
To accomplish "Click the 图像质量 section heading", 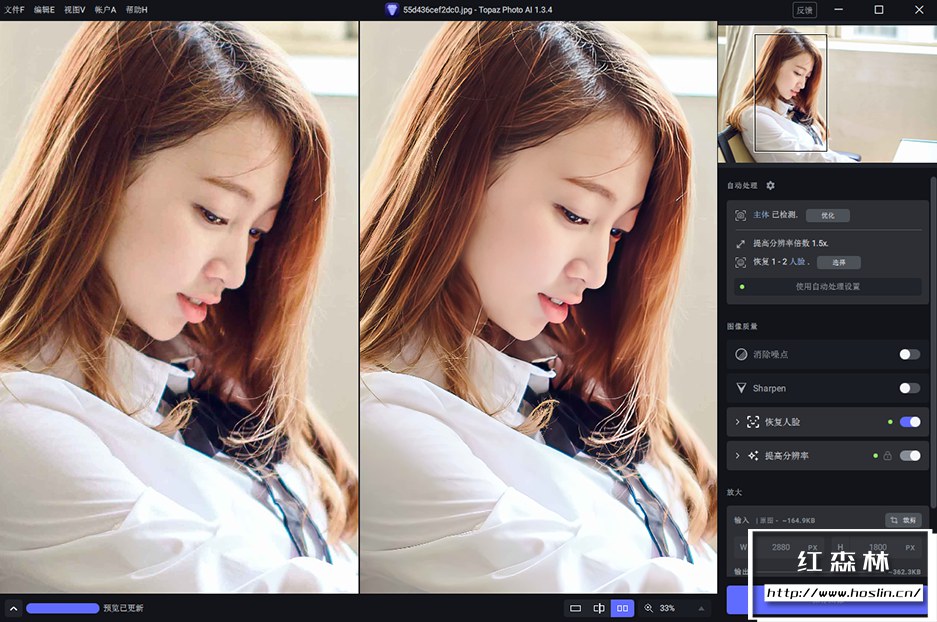I will [742, 326].
